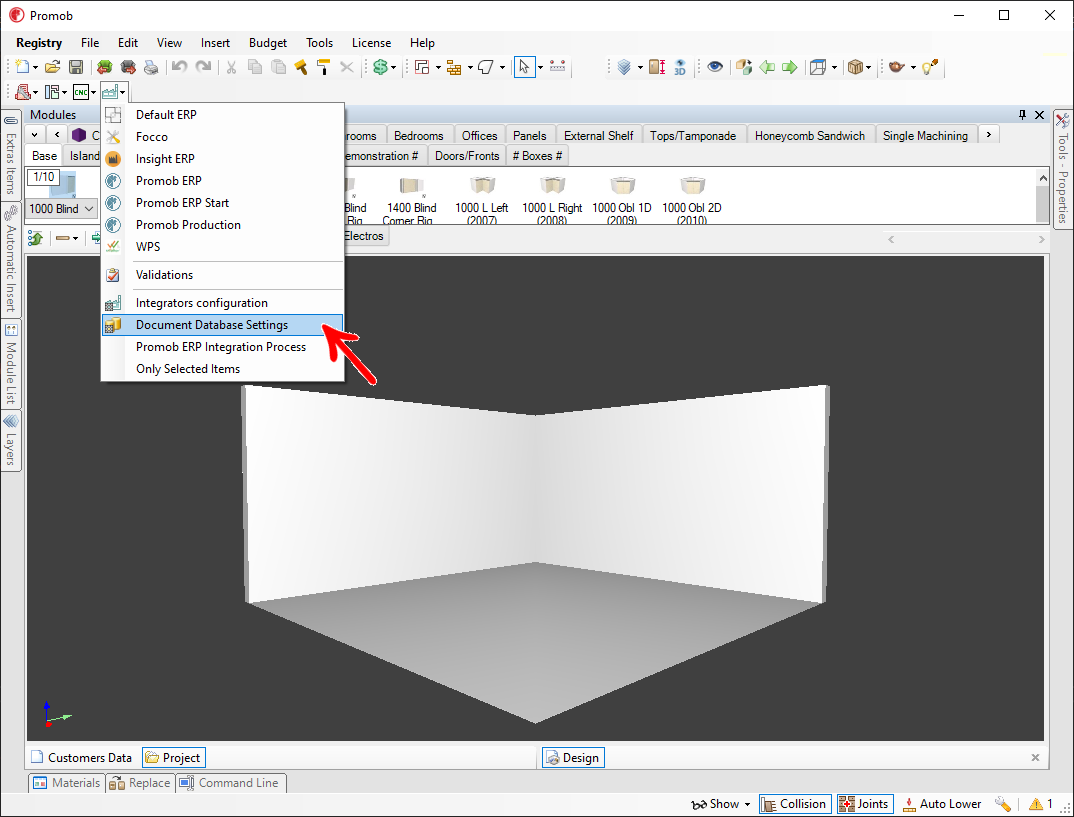Open the vertical Layers side panel tab

pyautogui.click(x=11, y=441)
